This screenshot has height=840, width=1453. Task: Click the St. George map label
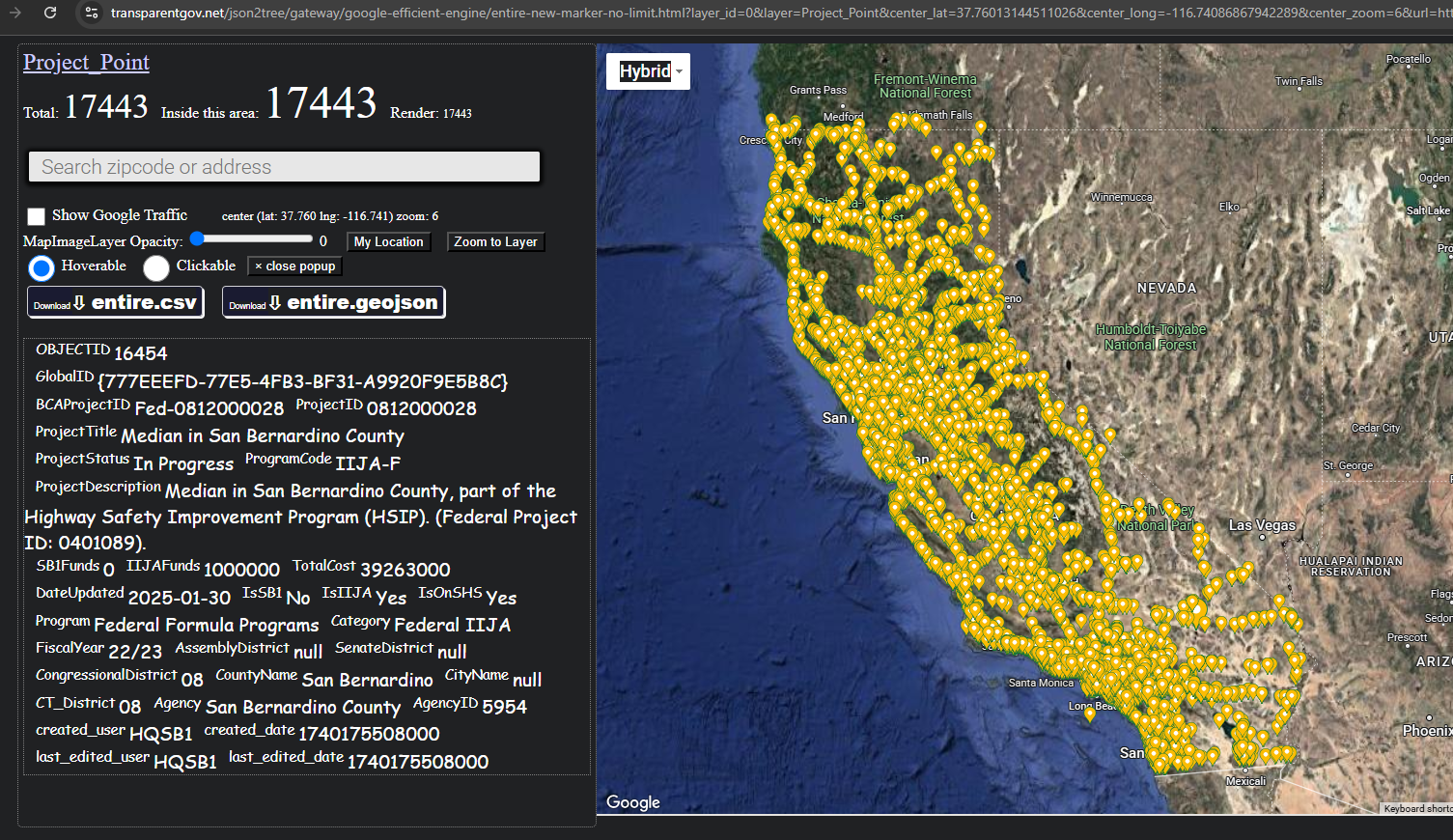tap(1348, 465)
